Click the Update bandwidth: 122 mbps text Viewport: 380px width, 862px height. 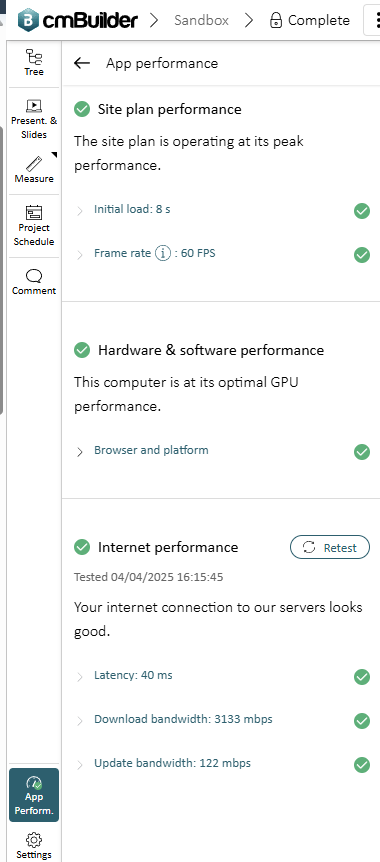pyautogui.click(x=172, y=763)
